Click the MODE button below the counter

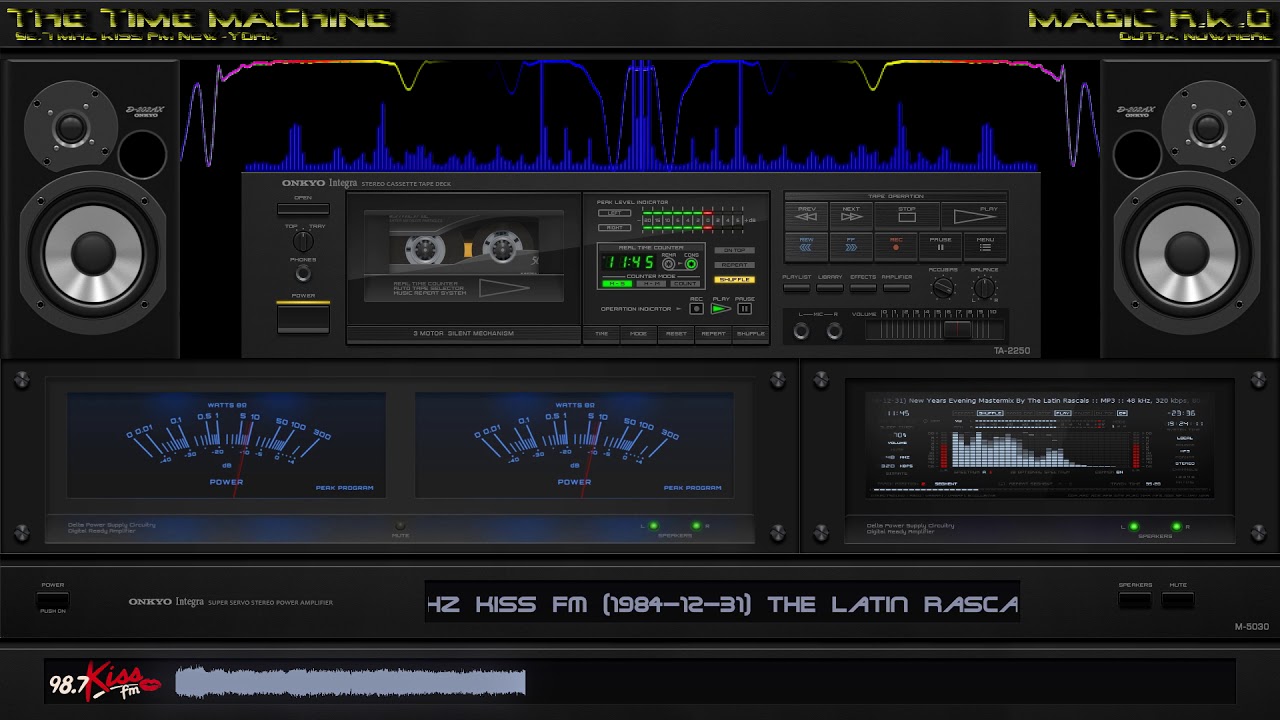tap(639, 335)
